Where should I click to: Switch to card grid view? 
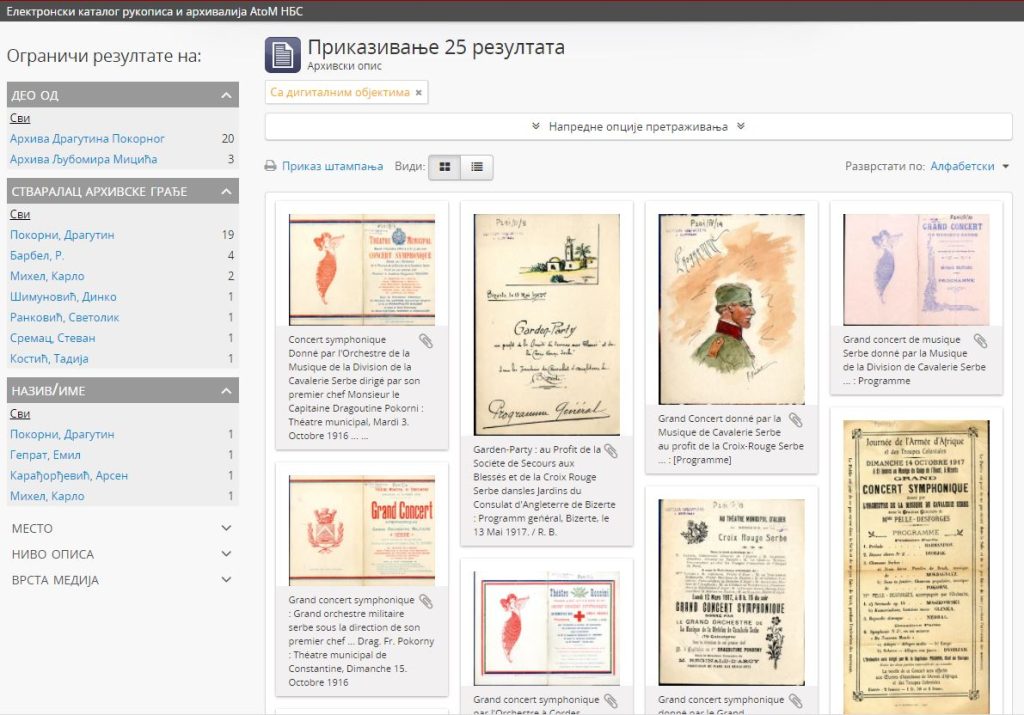(445, 167)
